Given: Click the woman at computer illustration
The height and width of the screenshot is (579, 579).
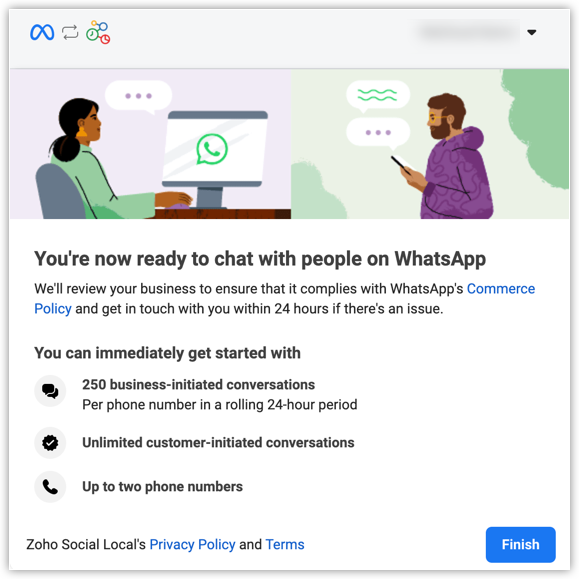Looking at the screenshot, I should [114, 161].
